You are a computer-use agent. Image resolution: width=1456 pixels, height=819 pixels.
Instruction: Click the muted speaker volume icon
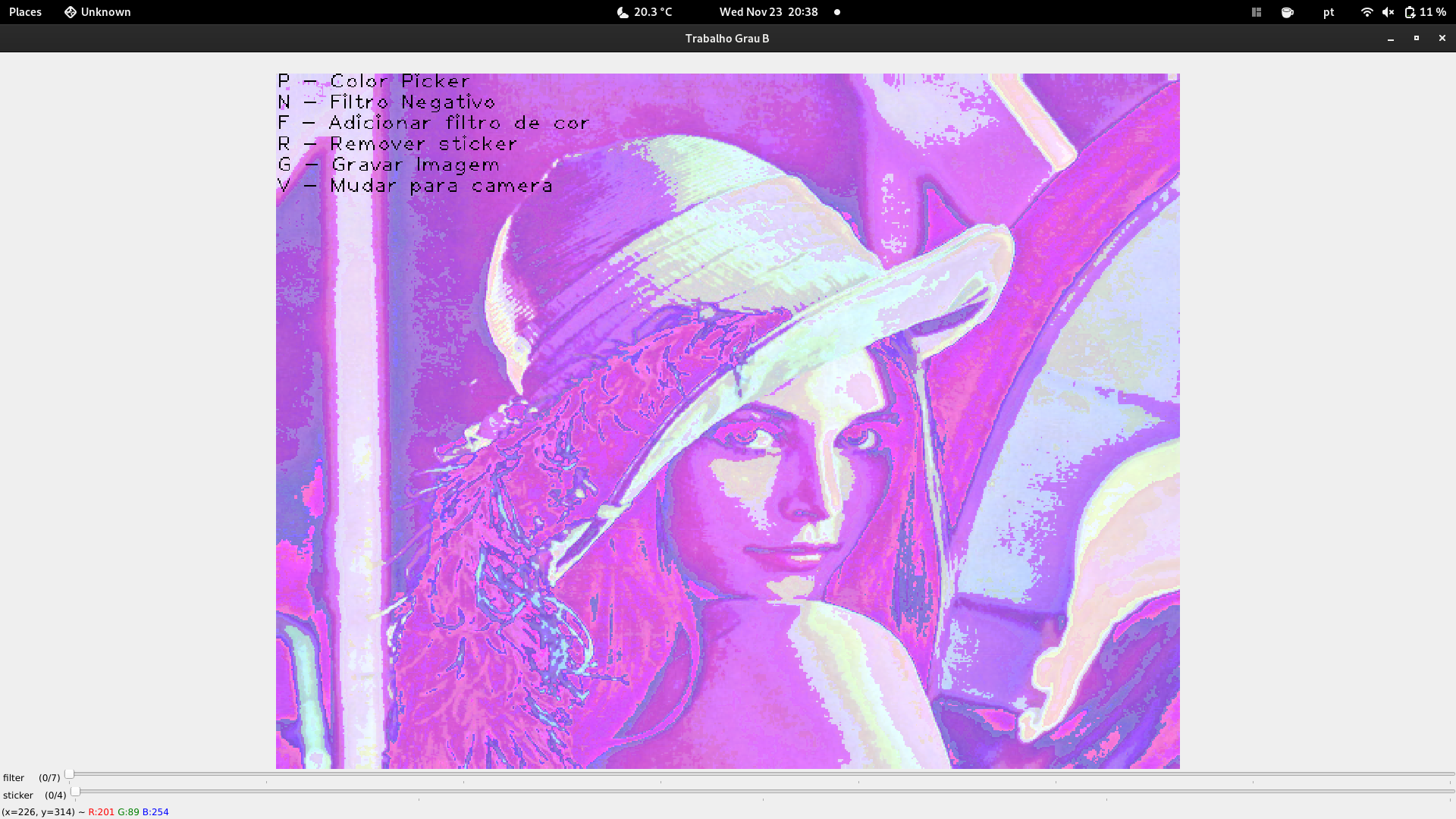(1388, 12)
